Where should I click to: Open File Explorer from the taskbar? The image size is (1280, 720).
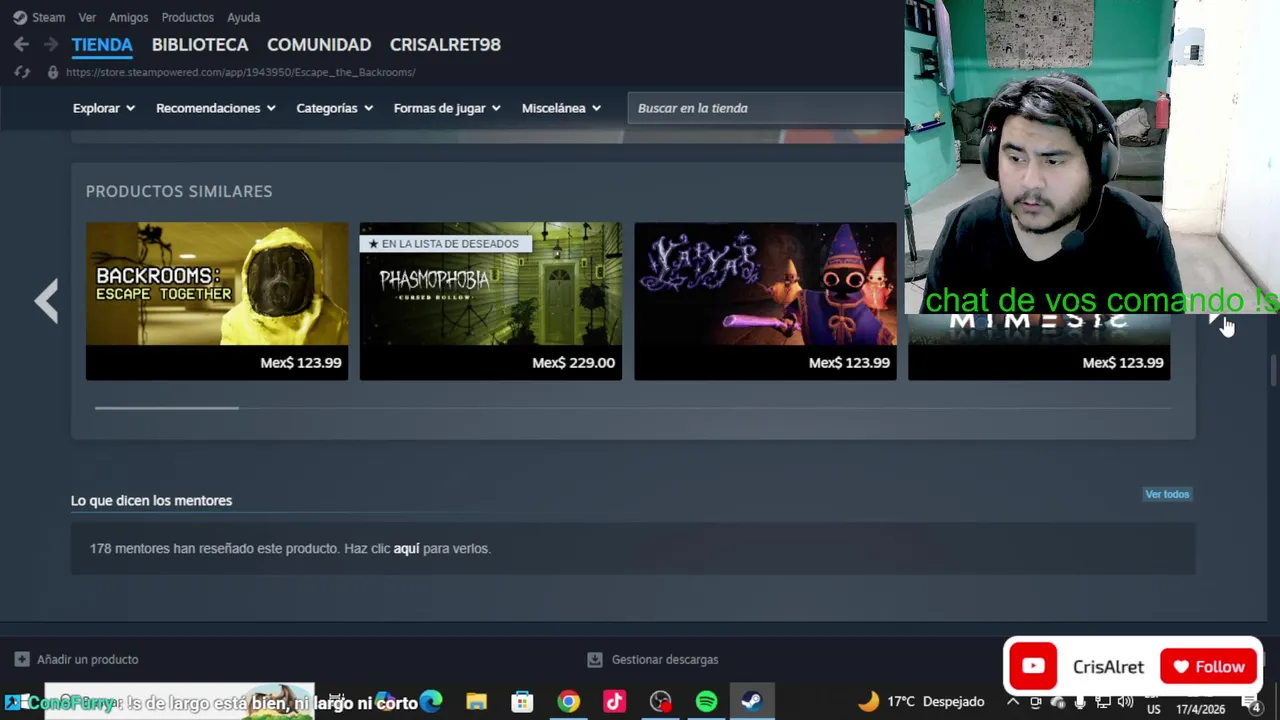coord(476,702)
